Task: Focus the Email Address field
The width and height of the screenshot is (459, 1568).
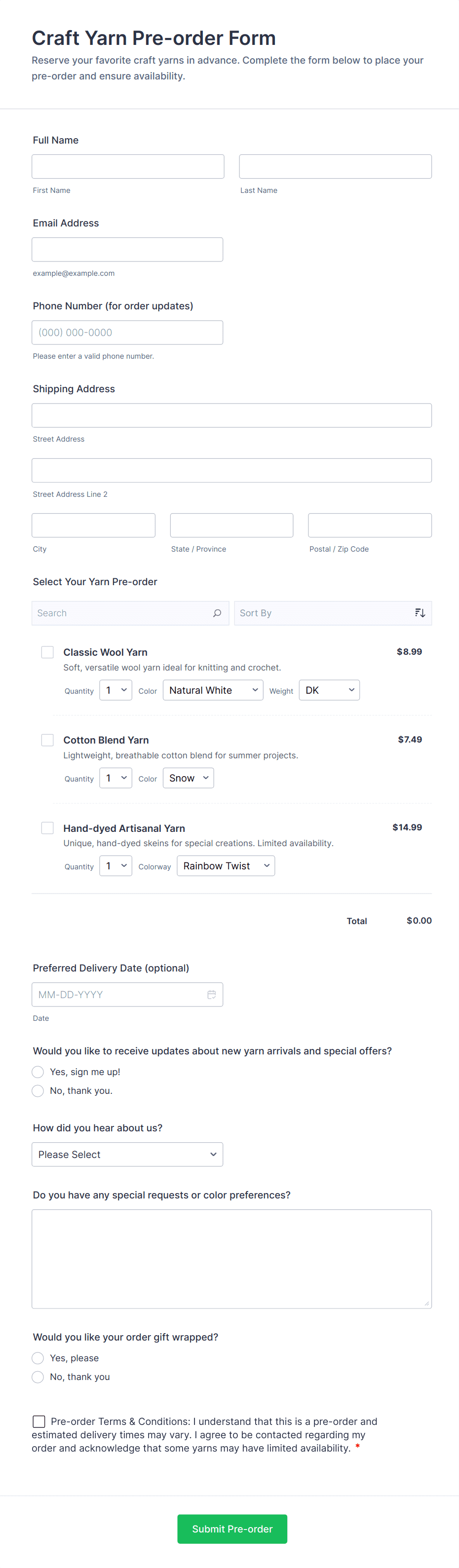Action: click(127, 250)
